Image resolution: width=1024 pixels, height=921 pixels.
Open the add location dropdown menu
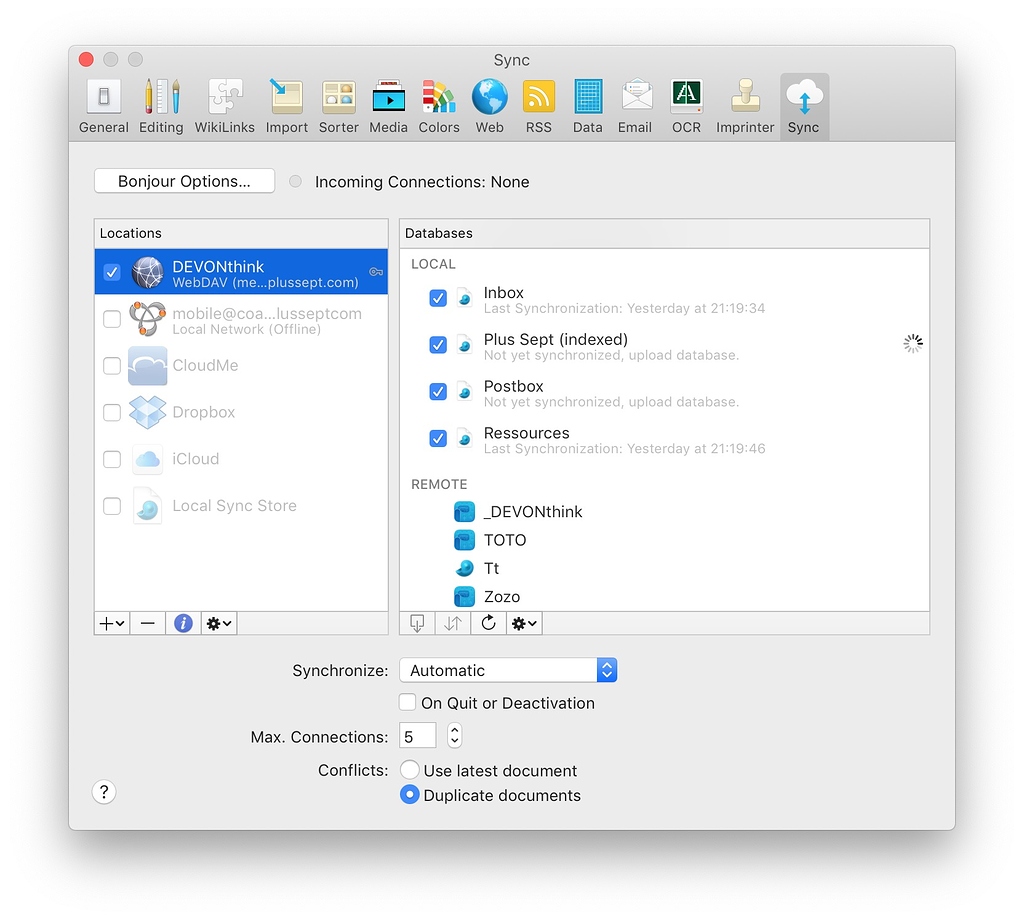(x=111, y=622)
